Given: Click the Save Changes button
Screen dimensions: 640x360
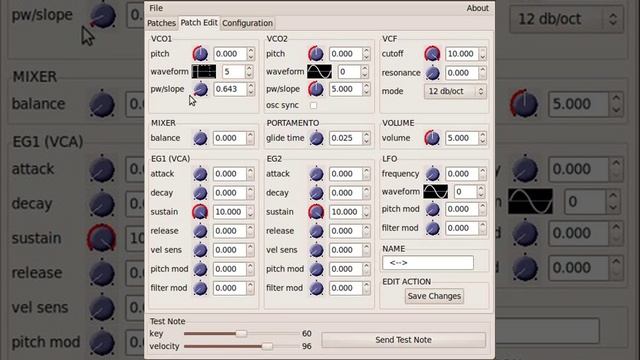Looking at the screenshot, I should 434,296.
